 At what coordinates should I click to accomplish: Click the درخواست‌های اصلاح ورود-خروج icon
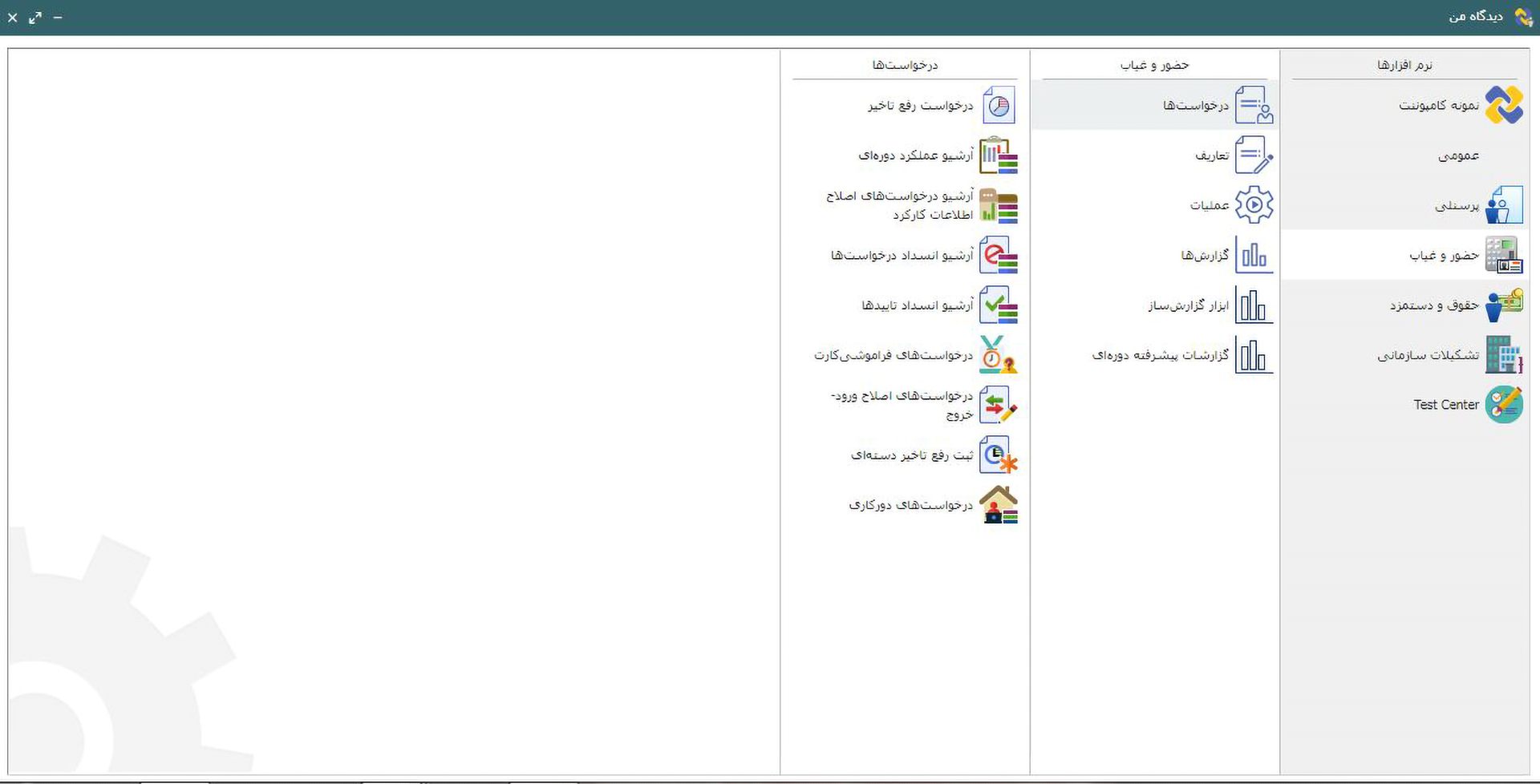(998, 406)
